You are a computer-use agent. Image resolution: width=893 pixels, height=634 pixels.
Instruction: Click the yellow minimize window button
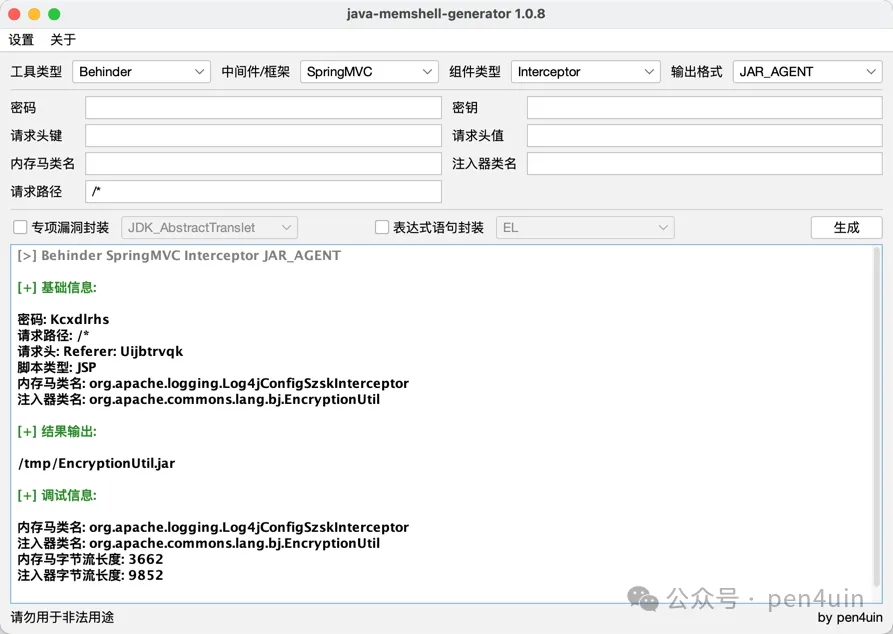click(34, 14)
